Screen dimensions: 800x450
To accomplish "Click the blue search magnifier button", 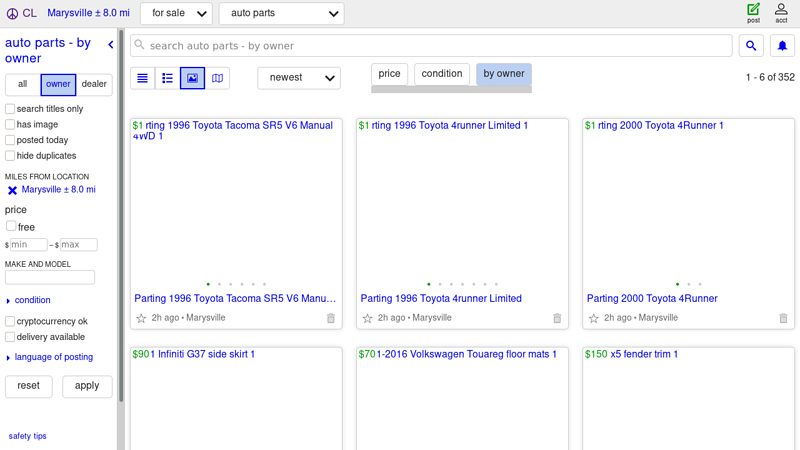I will (751, 46).
